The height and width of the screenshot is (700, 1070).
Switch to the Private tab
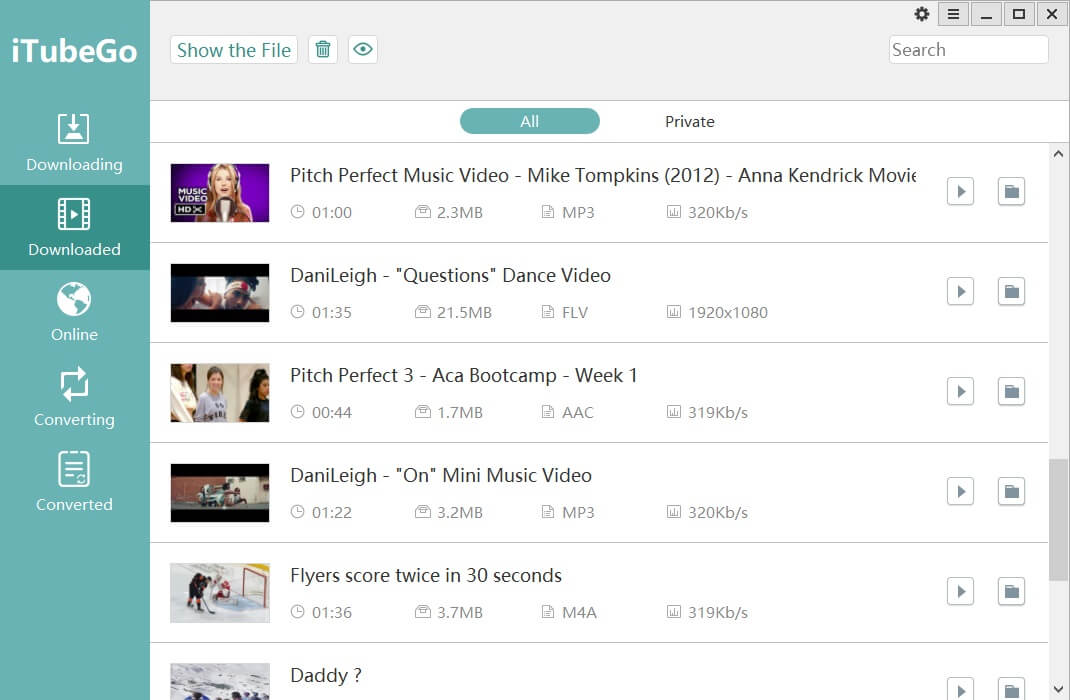coord(689,121)
